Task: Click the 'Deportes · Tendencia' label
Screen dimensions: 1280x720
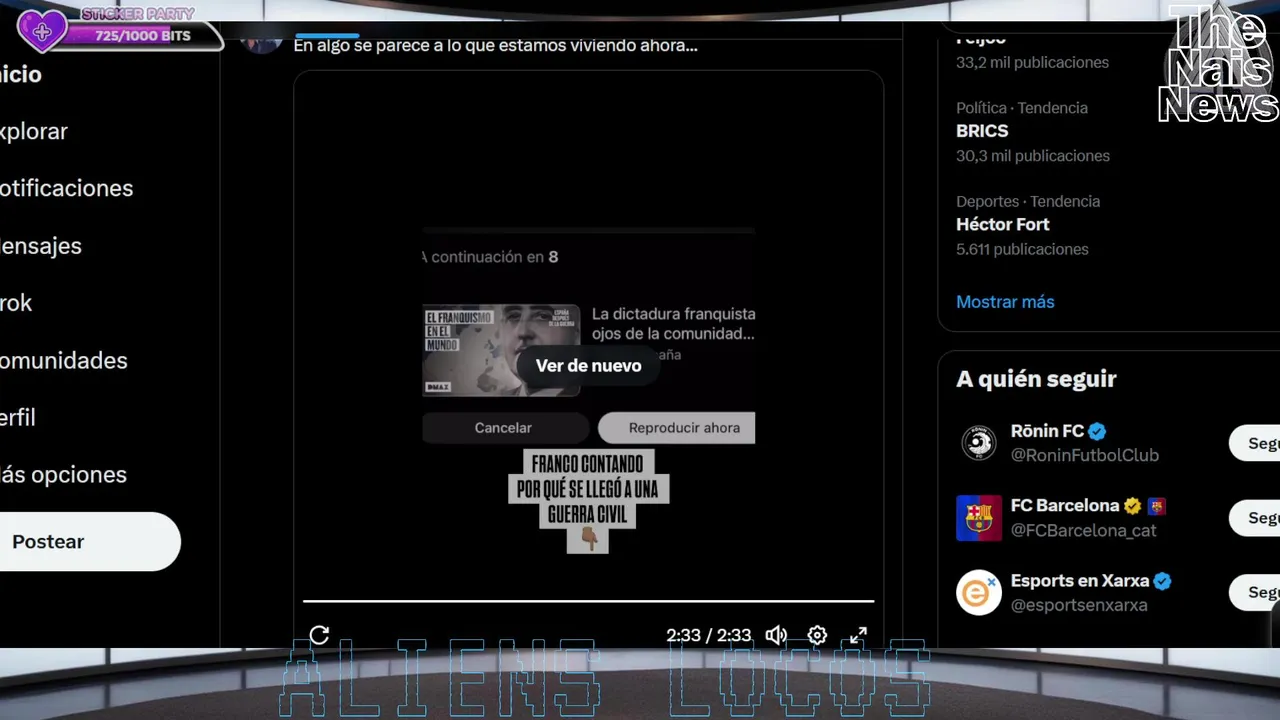Action: 1028,201
